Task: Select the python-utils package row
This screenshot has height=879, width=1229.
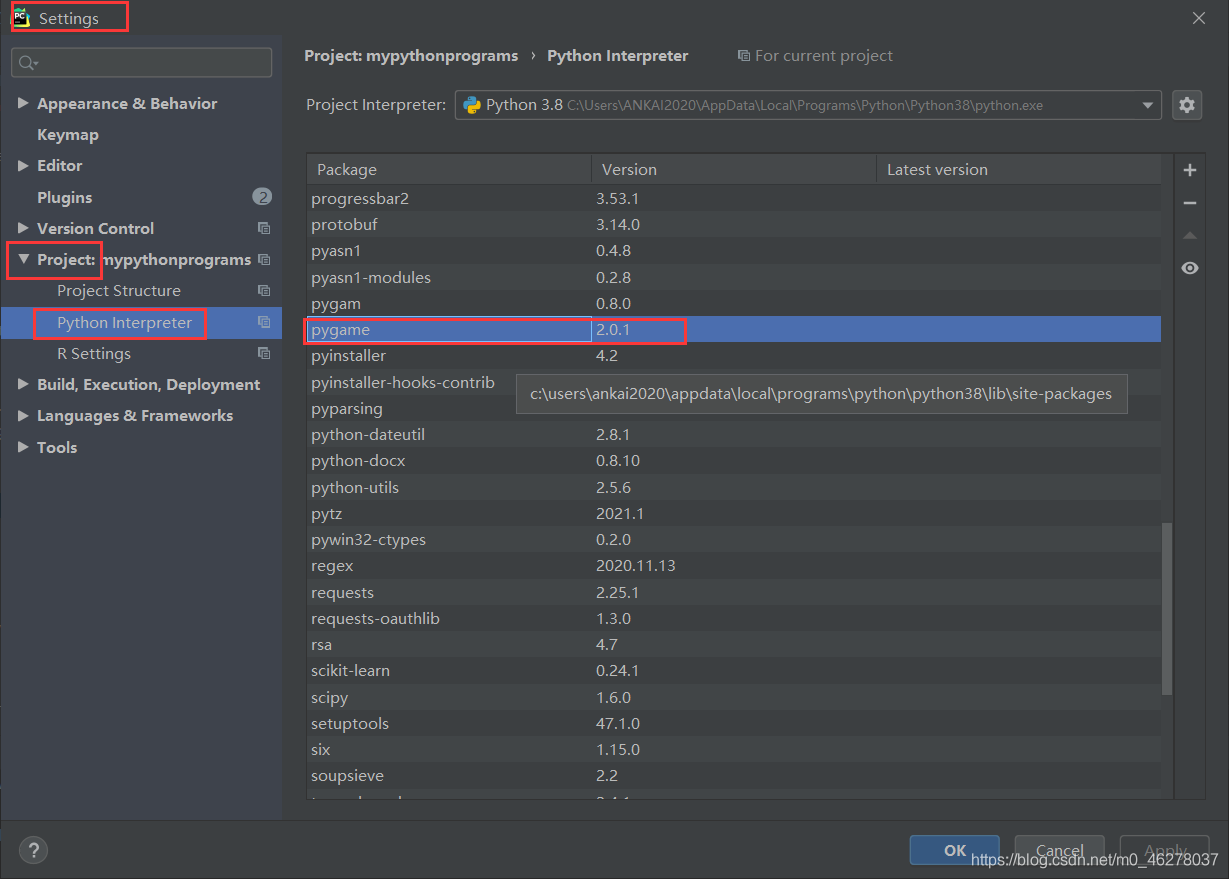Action: (734, 487)
